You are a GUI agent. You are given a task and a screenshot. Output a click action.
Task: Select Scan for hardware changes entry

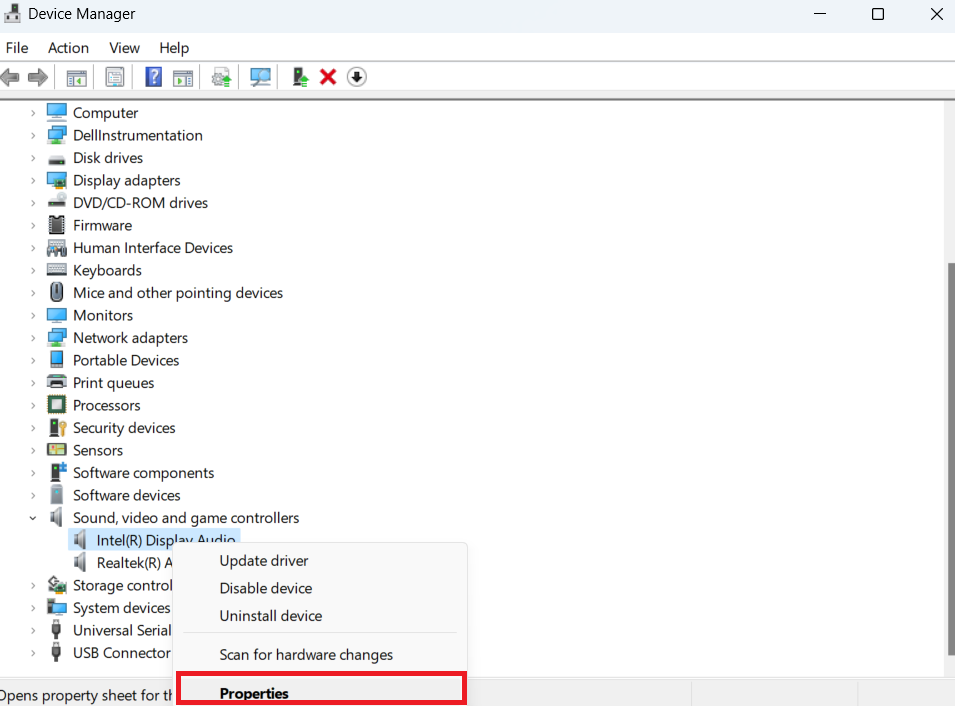pyautogui.click(x=321, y=654)
